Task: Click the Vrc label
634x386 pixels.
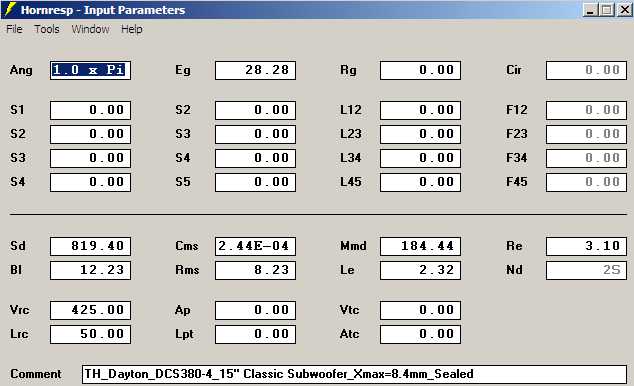Action: pos(19,310)
